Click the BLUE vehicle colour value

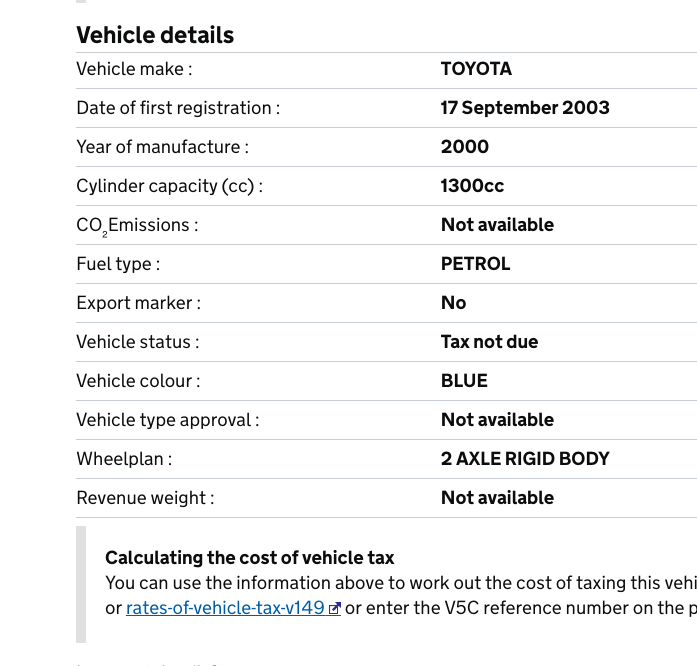pyautogui.click(x=464, y=381)
